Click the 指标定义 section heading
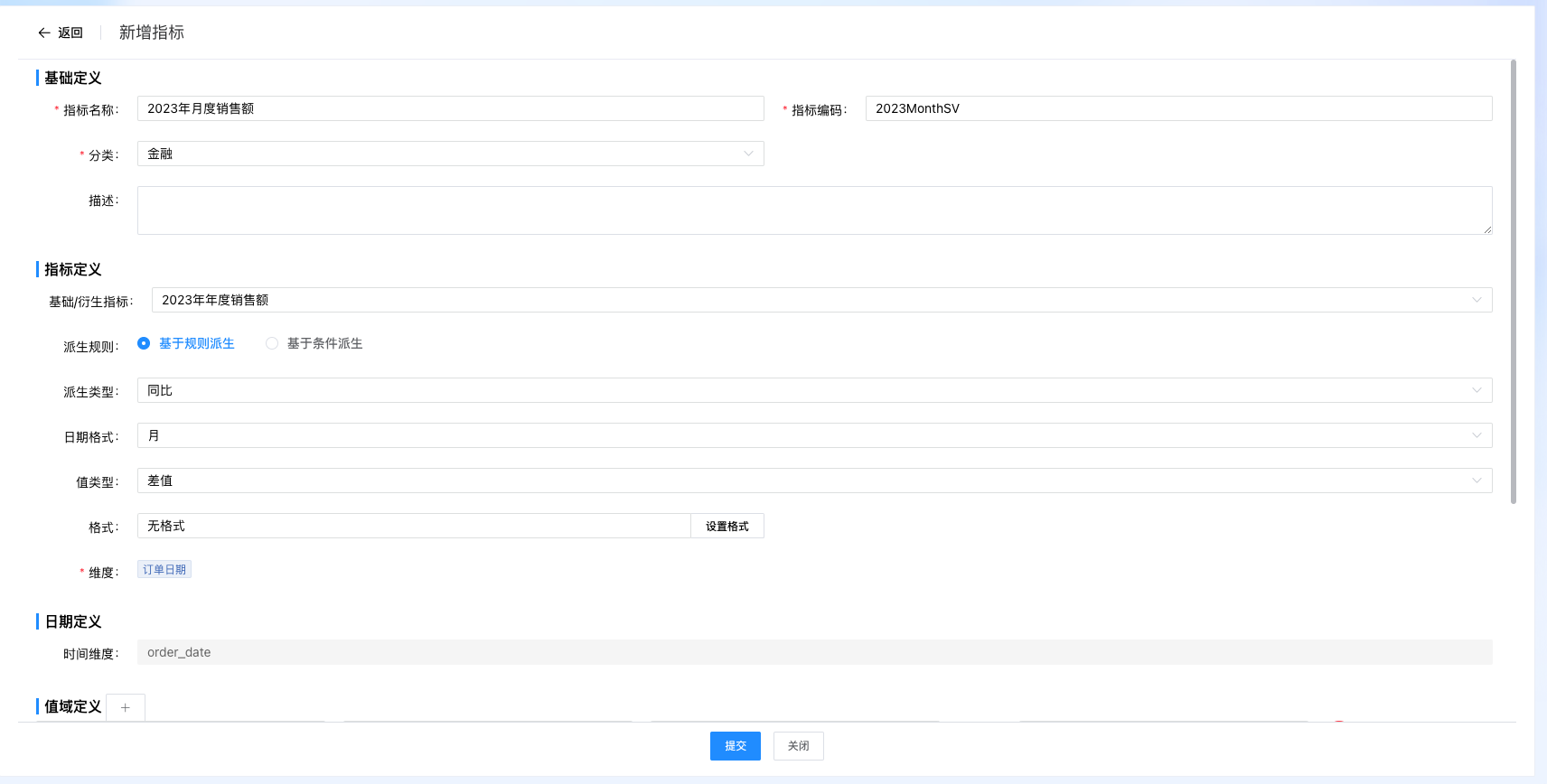1547x784 pixels. (73, 269)
